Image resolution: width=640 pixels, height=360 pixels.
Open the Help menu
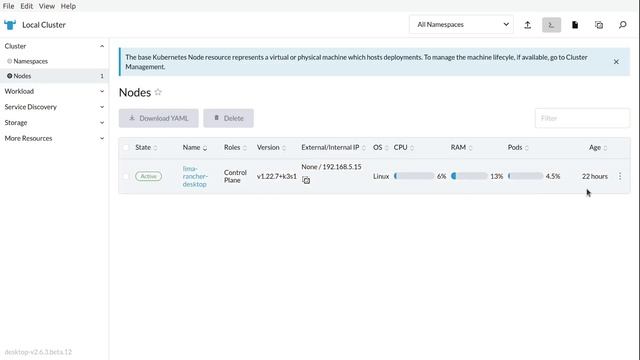(x=68, y=6)
